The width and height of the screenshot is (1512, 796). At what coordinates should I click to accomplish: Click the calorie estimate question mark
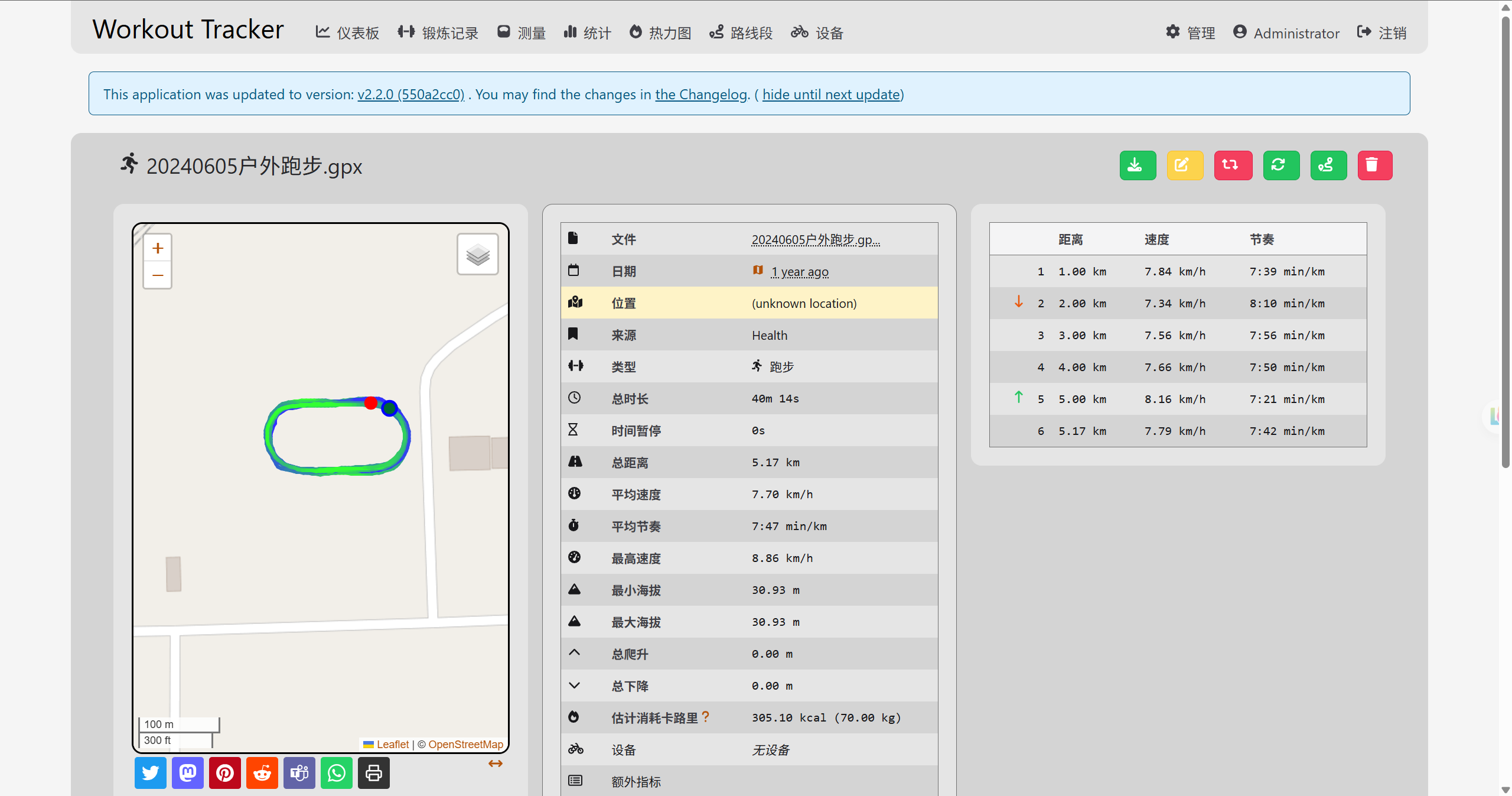(x=705, y=717)
